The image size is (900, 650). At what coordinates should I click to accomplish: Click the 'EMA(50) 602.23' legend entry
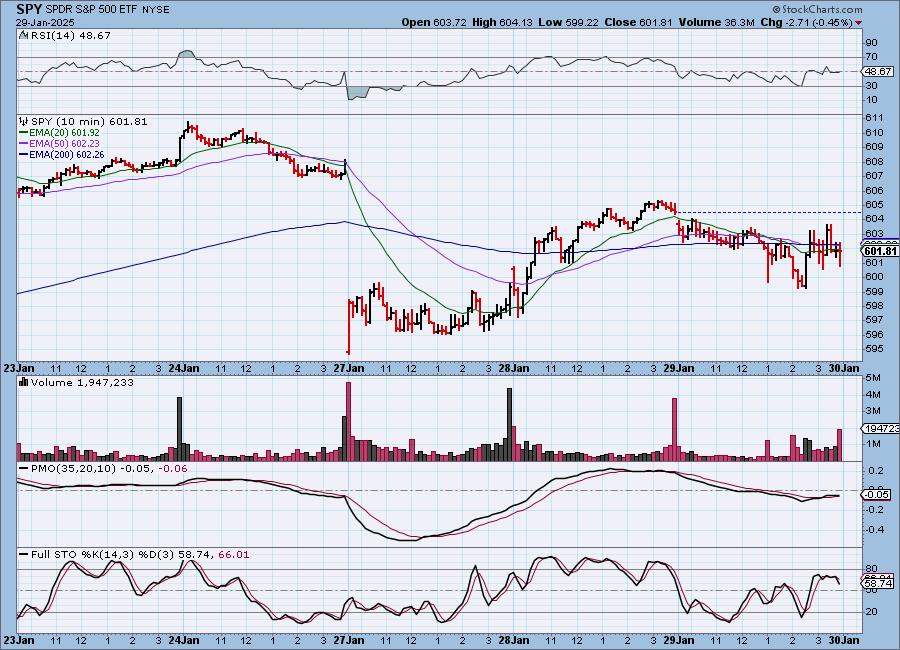(64, 144)
